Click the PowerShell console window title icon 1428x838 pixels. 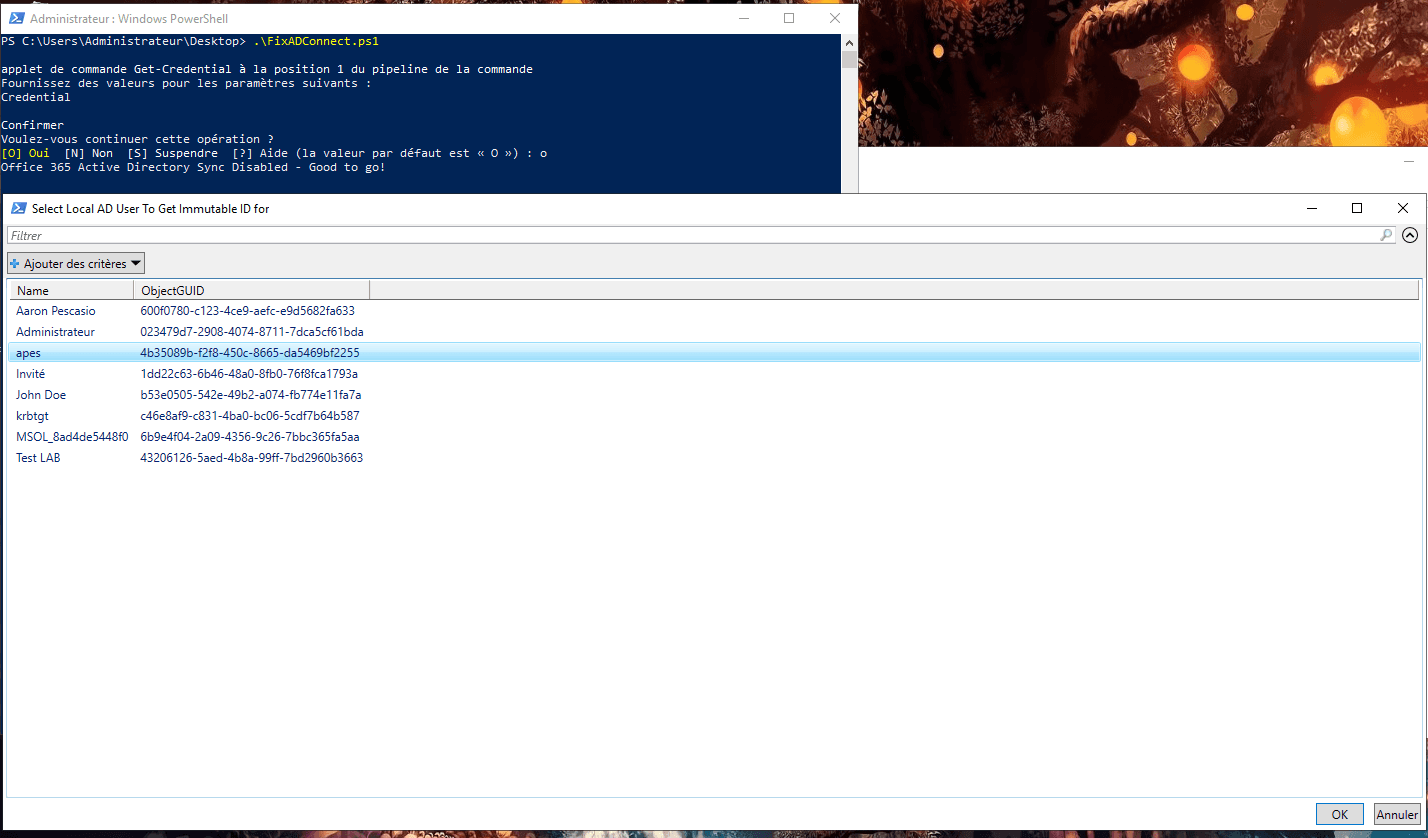coord(15,18)
